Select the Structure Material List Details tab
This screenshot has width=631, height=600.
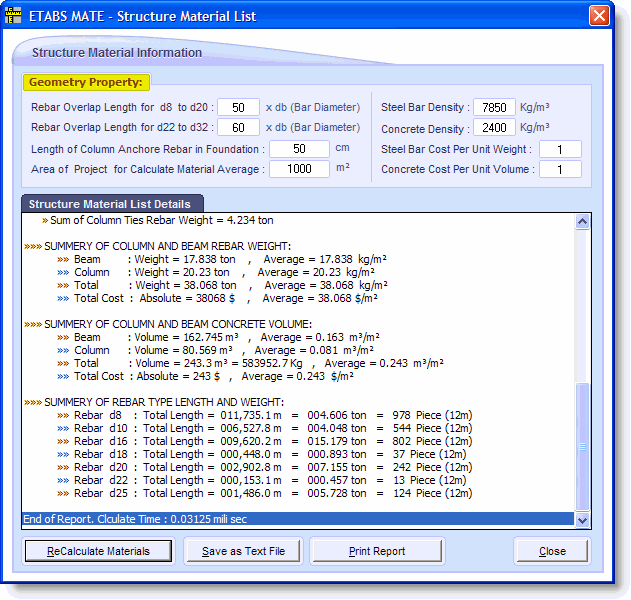pyautogui.click(x=110, y=204)
